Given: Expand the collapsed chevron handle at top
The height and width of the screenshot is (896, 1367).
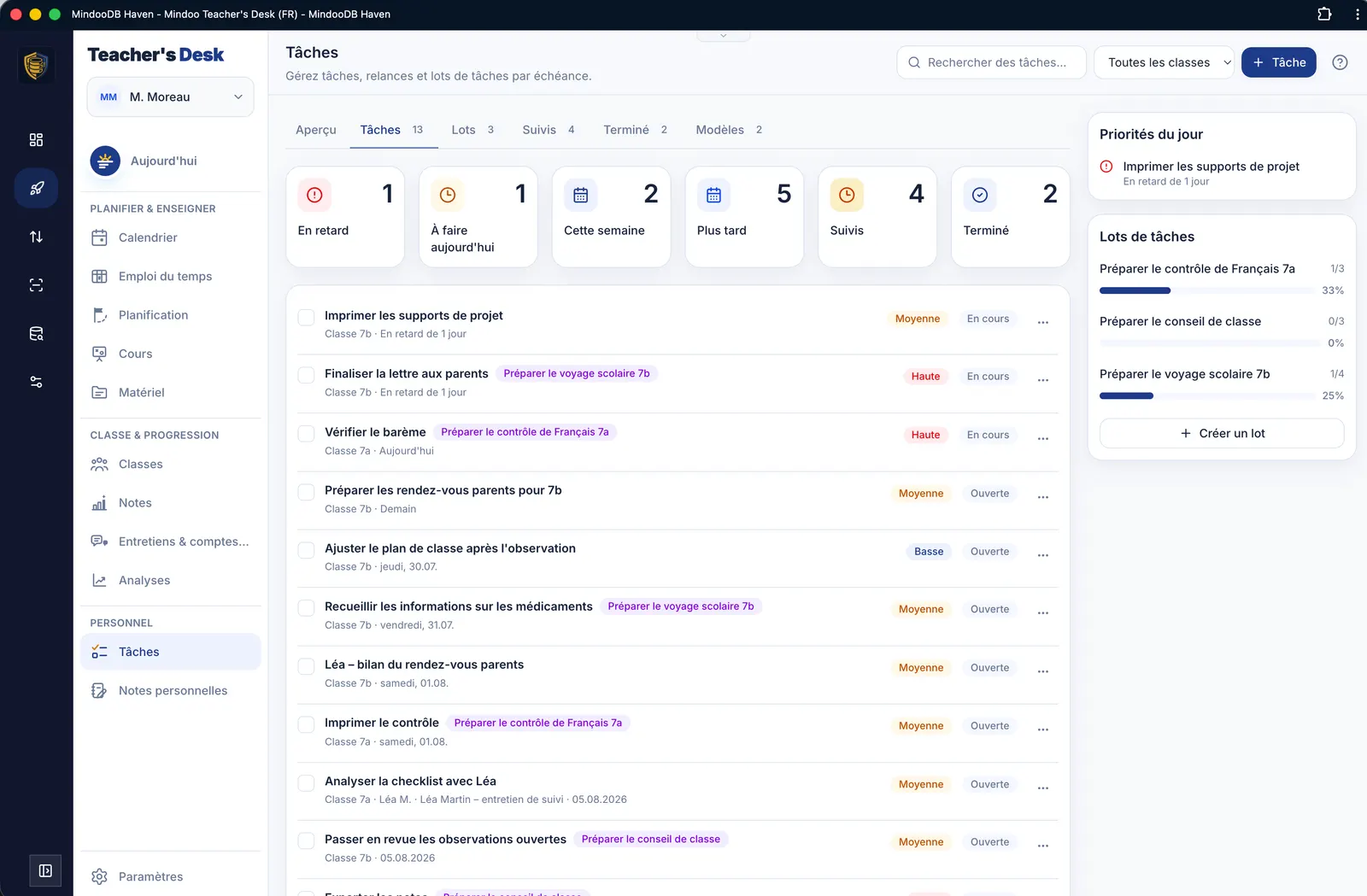Looking at the screenshot, I should tap(724, 36).
